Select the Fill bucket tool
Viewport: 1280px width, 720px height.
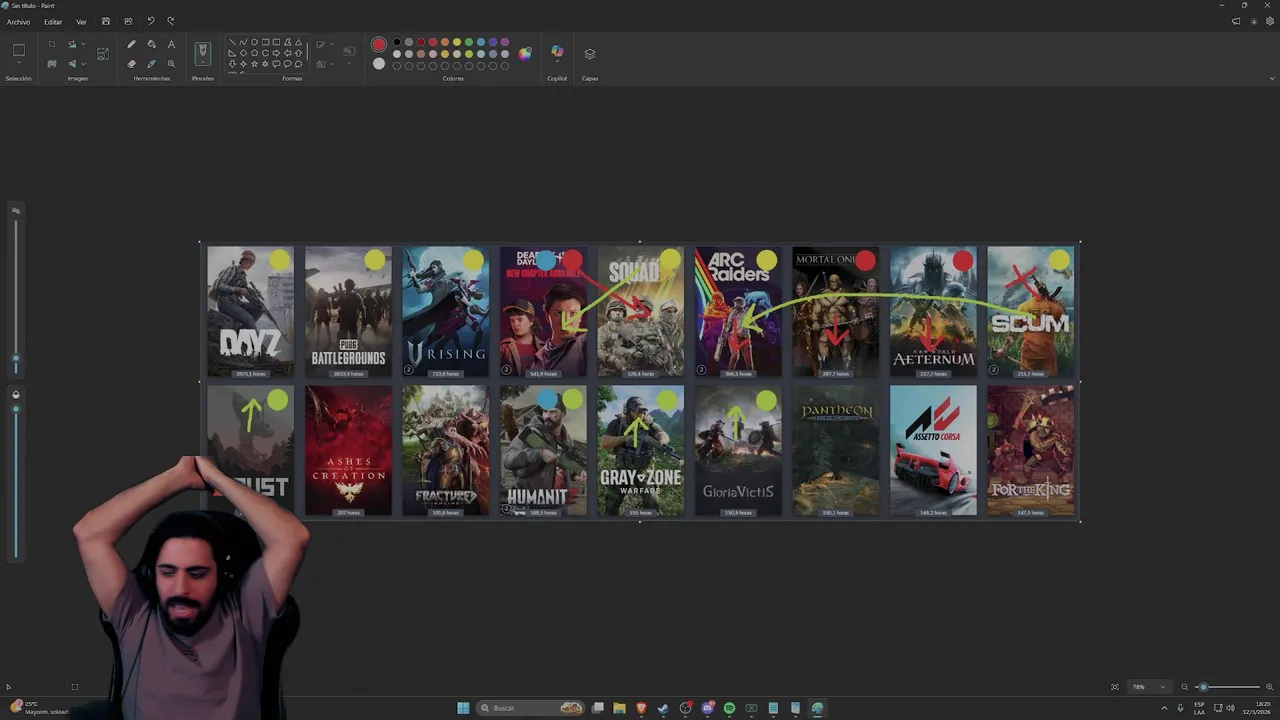pos(151,44)
